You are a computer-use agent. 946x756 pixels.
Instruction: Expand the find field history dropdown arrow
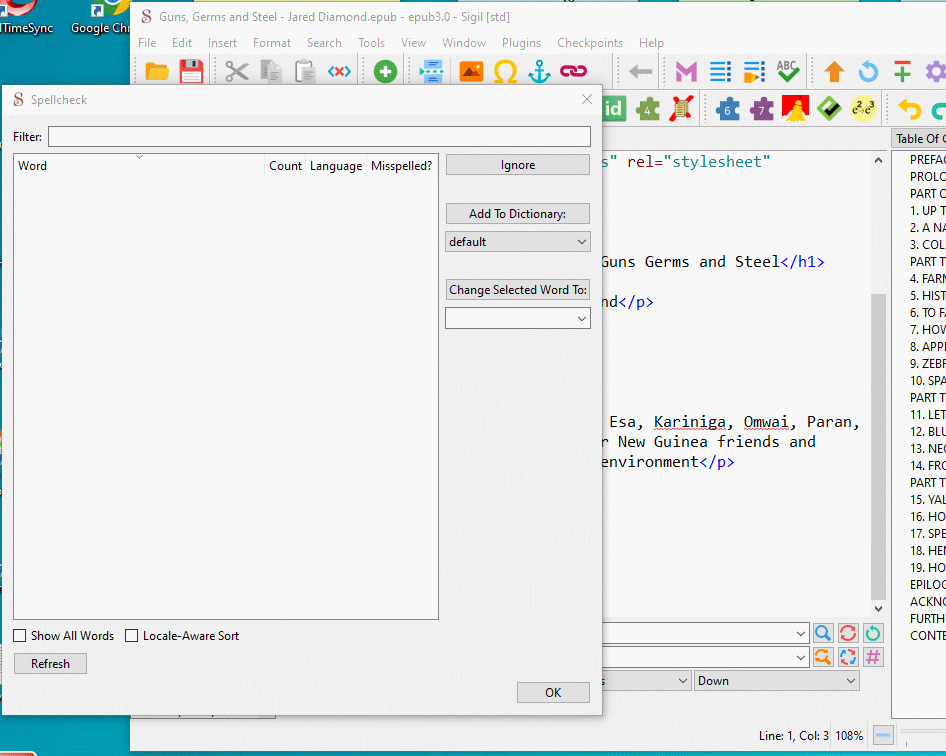pos(801,634)
